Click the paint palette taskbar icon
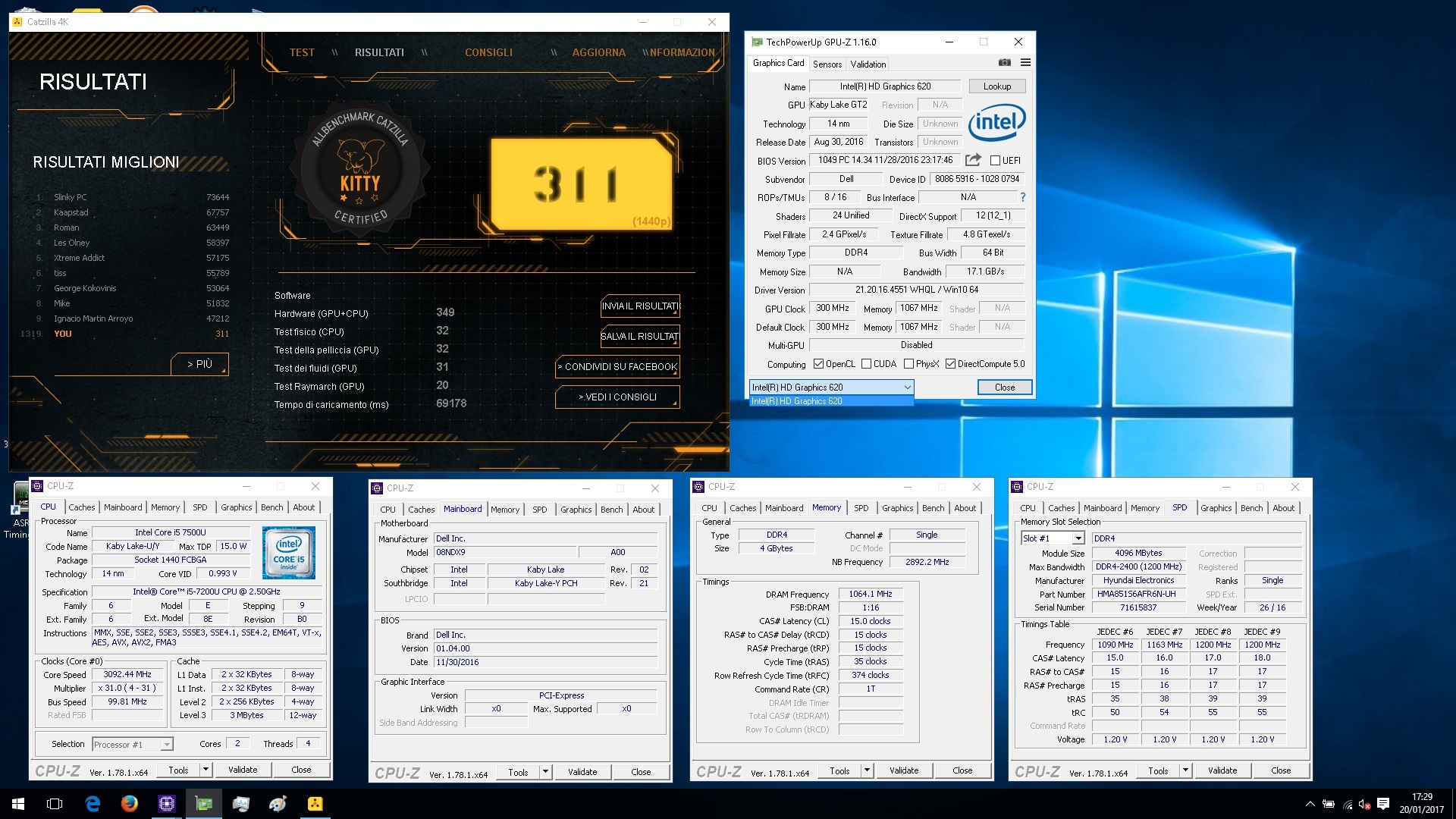Image resolution: width=1456 pixels, height=819 pixels. pos(278,804)
